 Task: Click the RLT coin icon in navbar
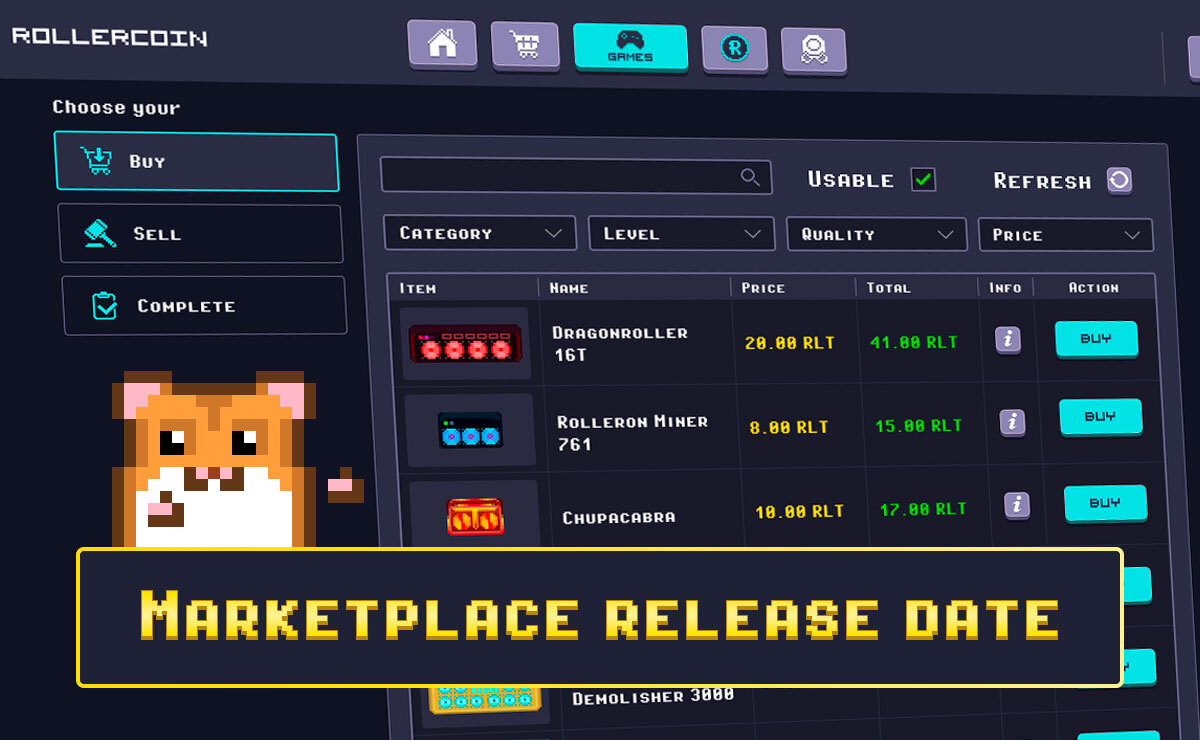[734, 48]
